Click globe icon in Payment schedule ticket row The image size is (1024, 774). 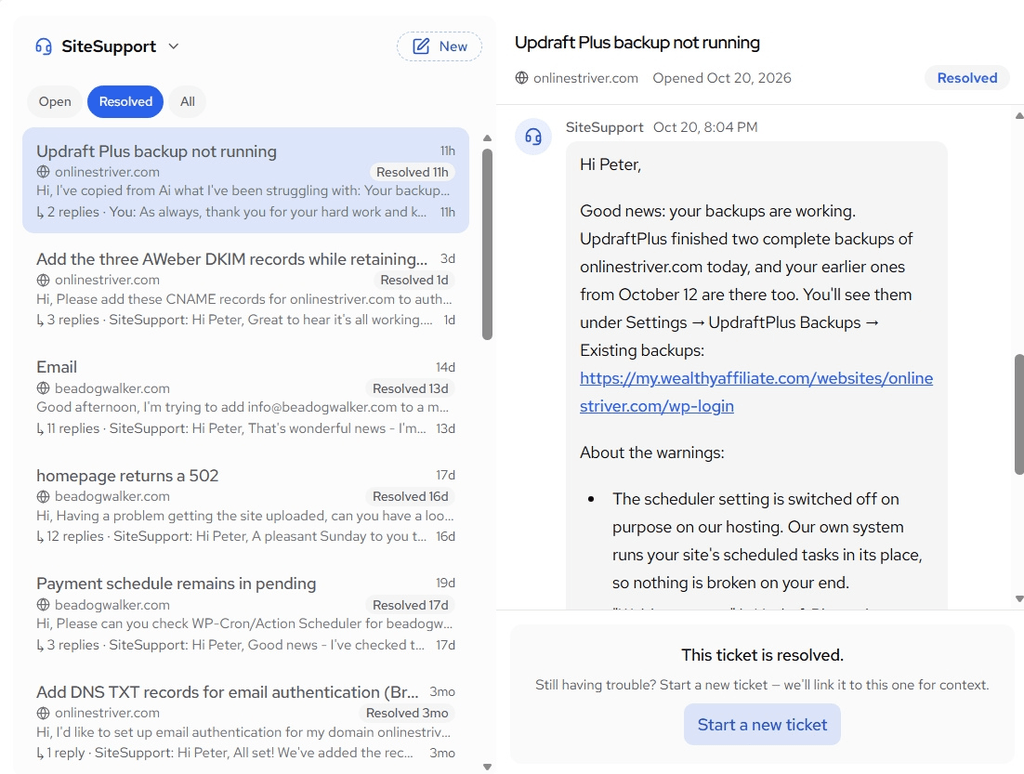point(43,605)
